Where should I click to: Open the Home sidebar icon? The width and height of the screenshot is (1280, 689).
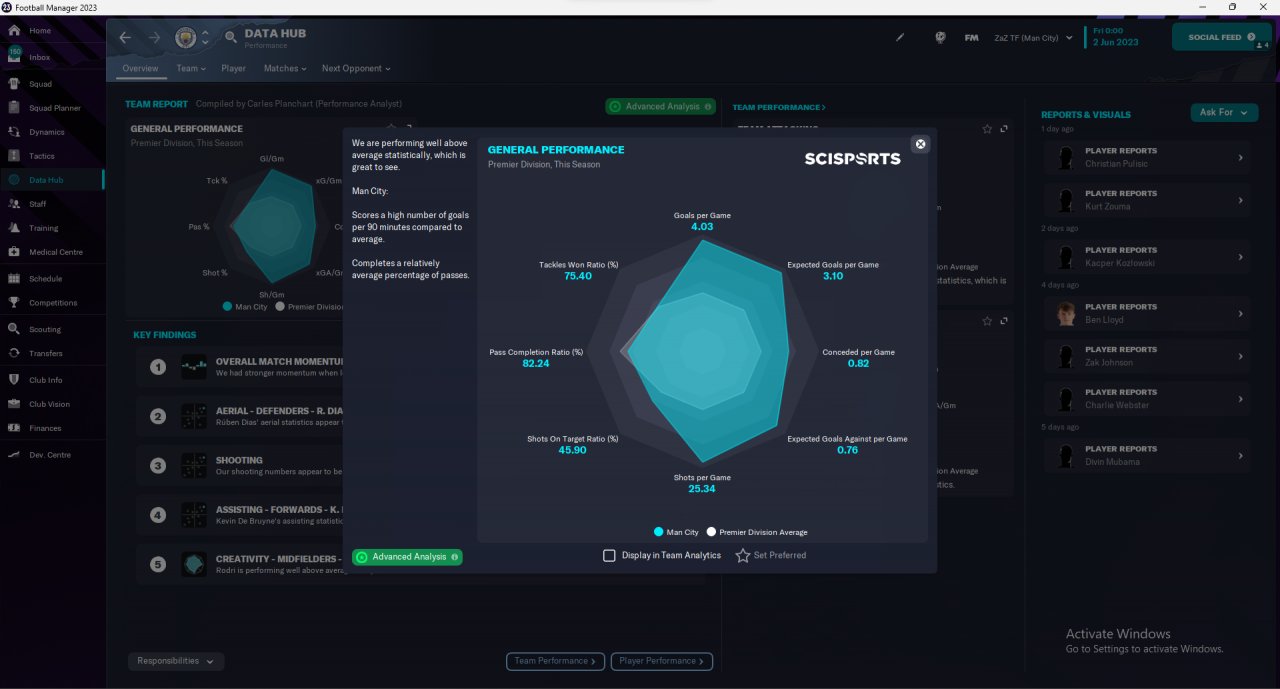(14, 30)
